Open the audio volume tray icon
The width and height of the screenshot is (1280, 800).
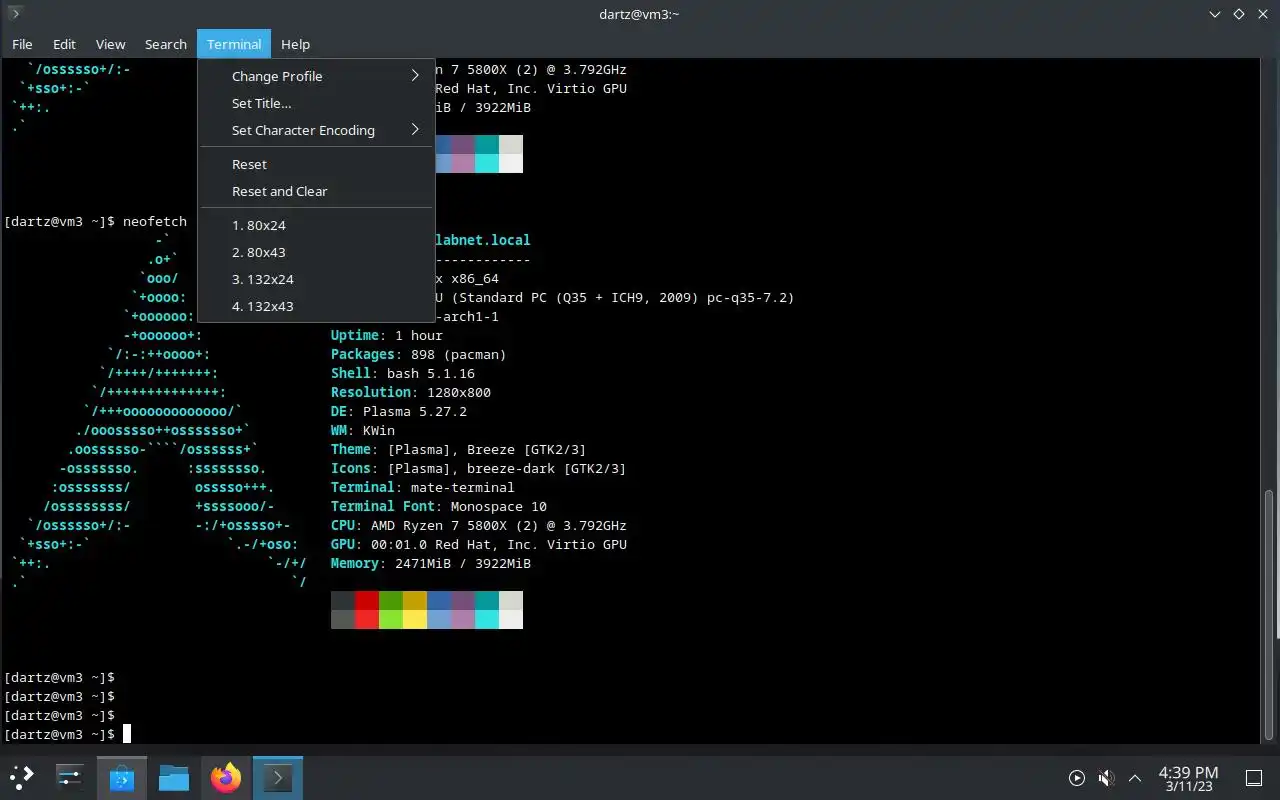(1106, 777)
